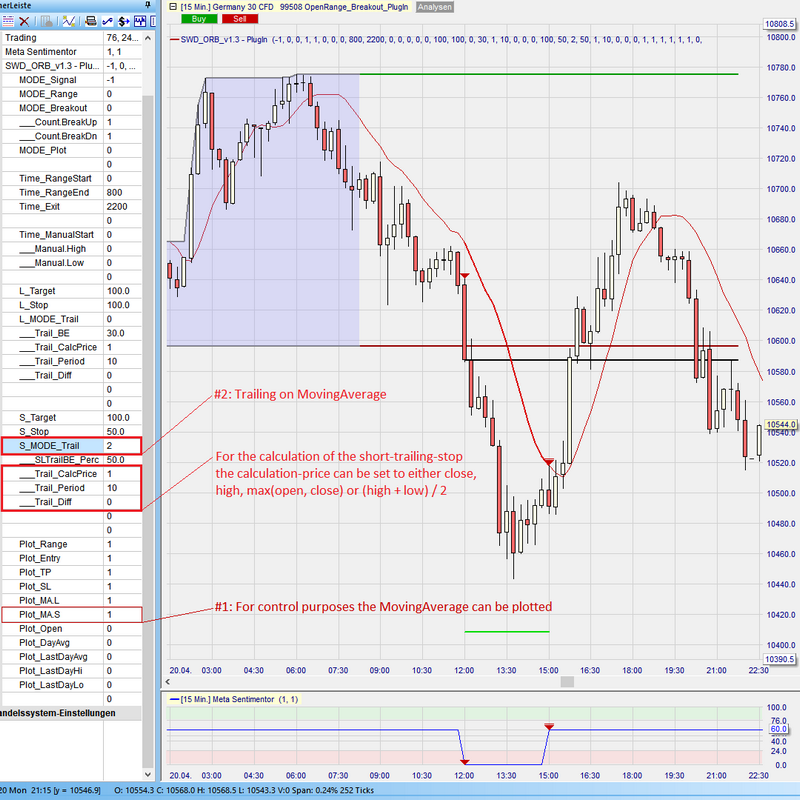Select the Meta Sentimentor row
This screenshot has width=800, height=800.
tap(71, 52)
